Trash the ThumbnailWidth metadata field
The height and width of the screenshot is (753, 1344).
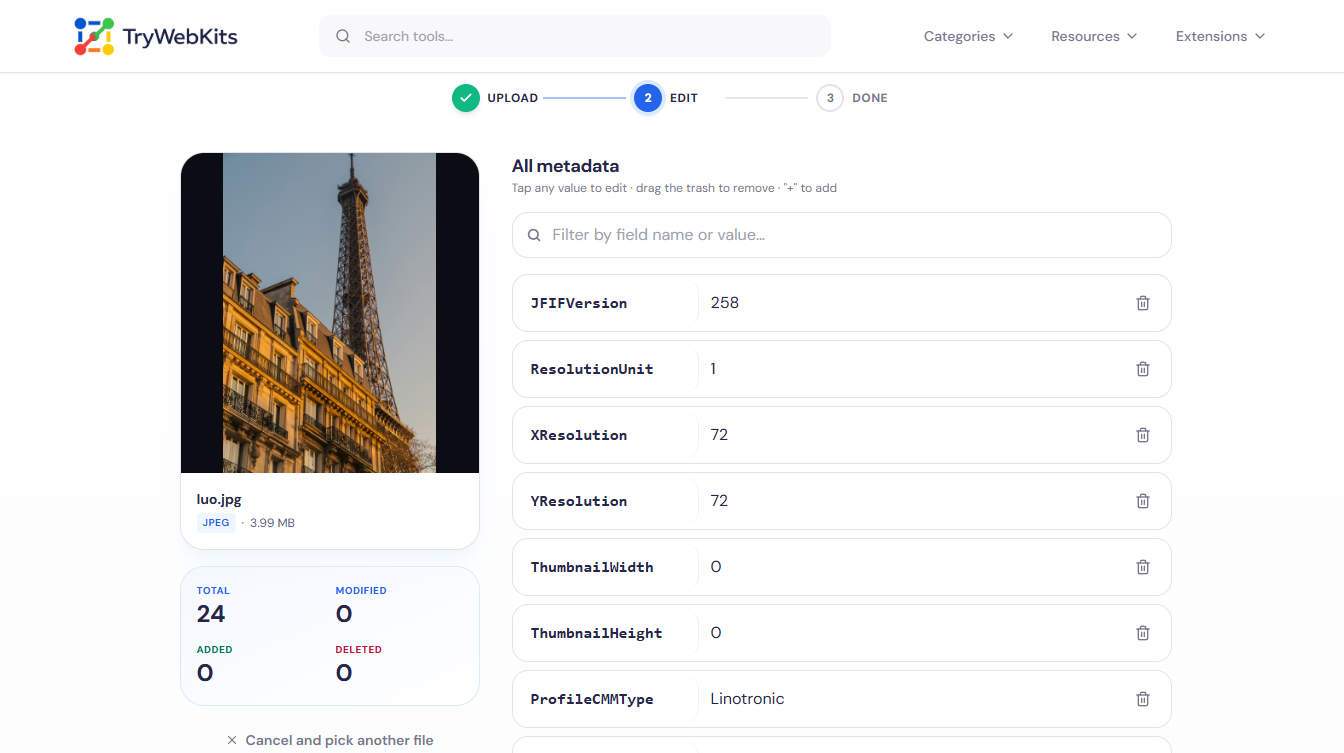[x=1143, y=567]
